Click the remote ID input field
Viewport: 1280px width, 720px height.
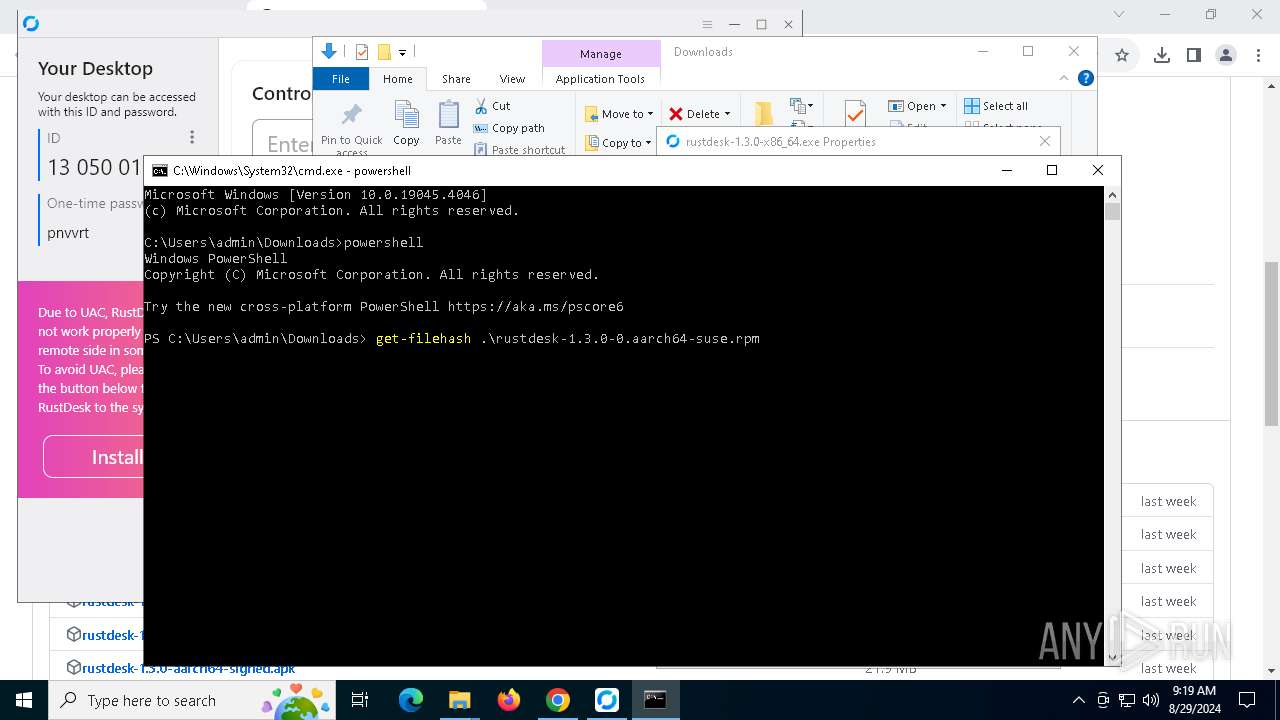pyautogui.click(x=282, y=144)
